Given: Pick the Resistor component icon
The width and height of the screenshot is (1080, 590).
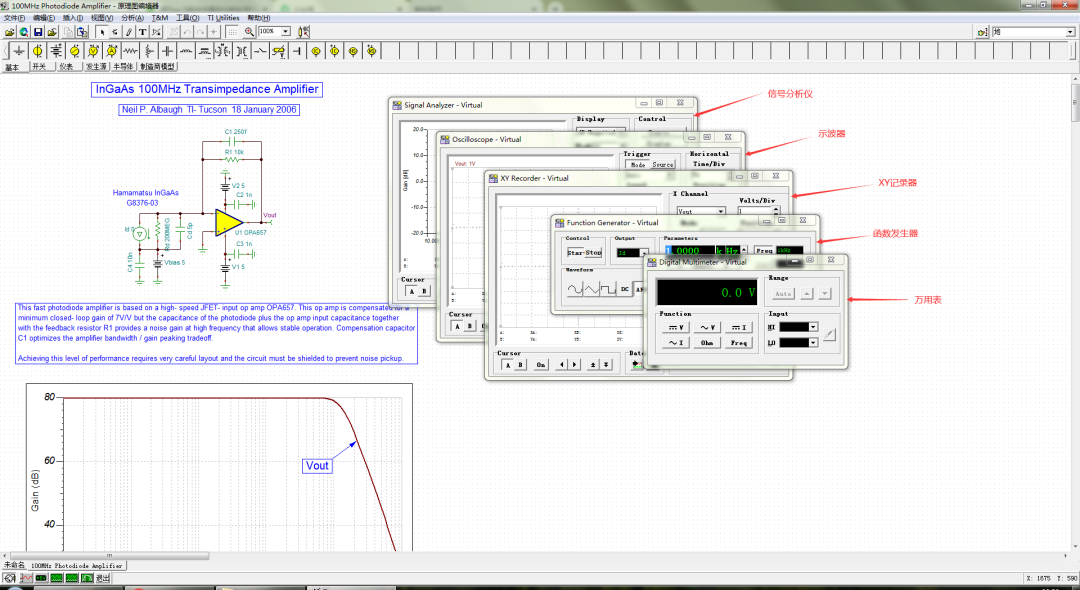Looking at the screenshot, I should (x=130, y=51).
